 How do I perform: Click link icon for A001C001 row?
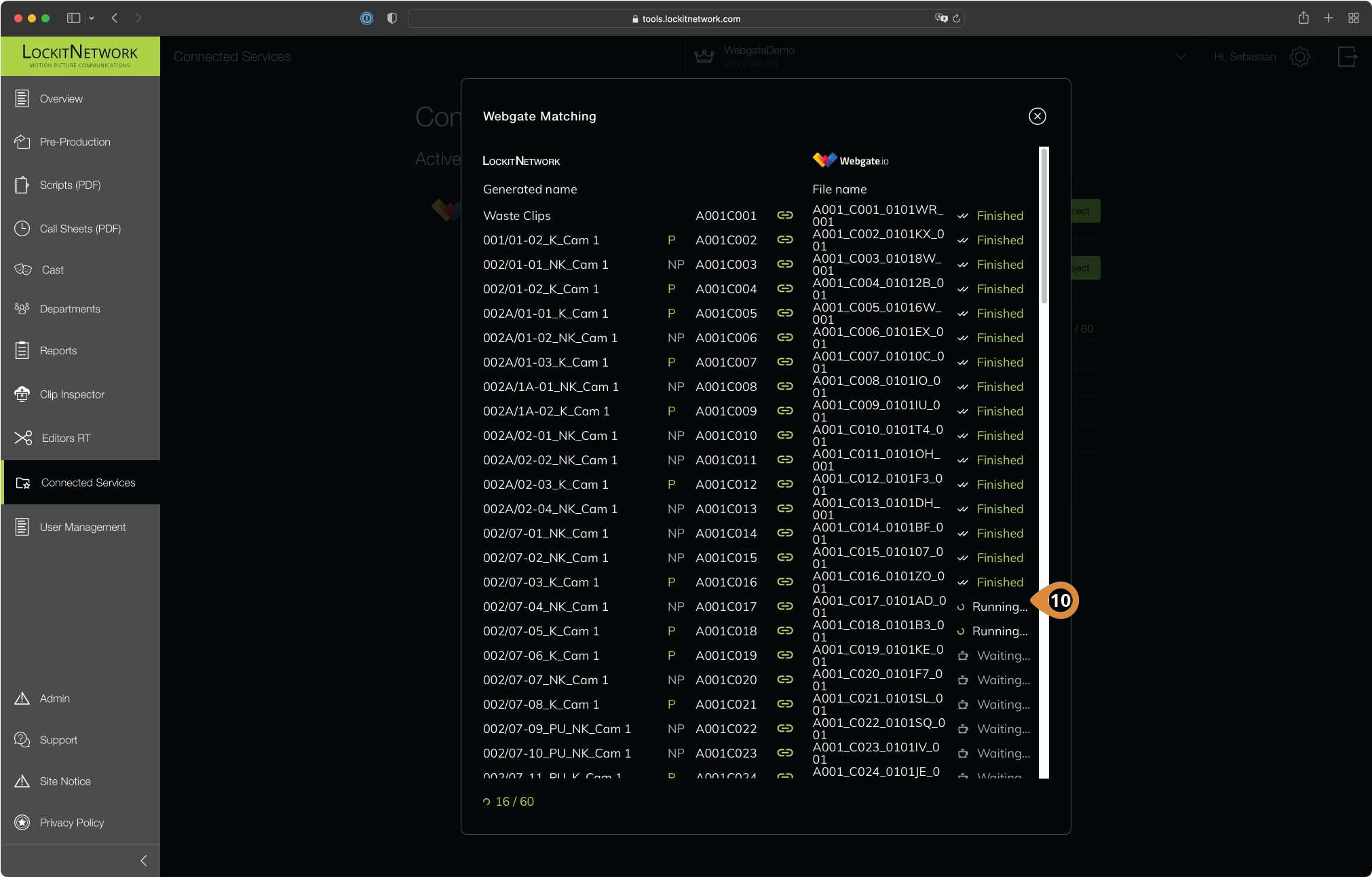pos(785,215)
